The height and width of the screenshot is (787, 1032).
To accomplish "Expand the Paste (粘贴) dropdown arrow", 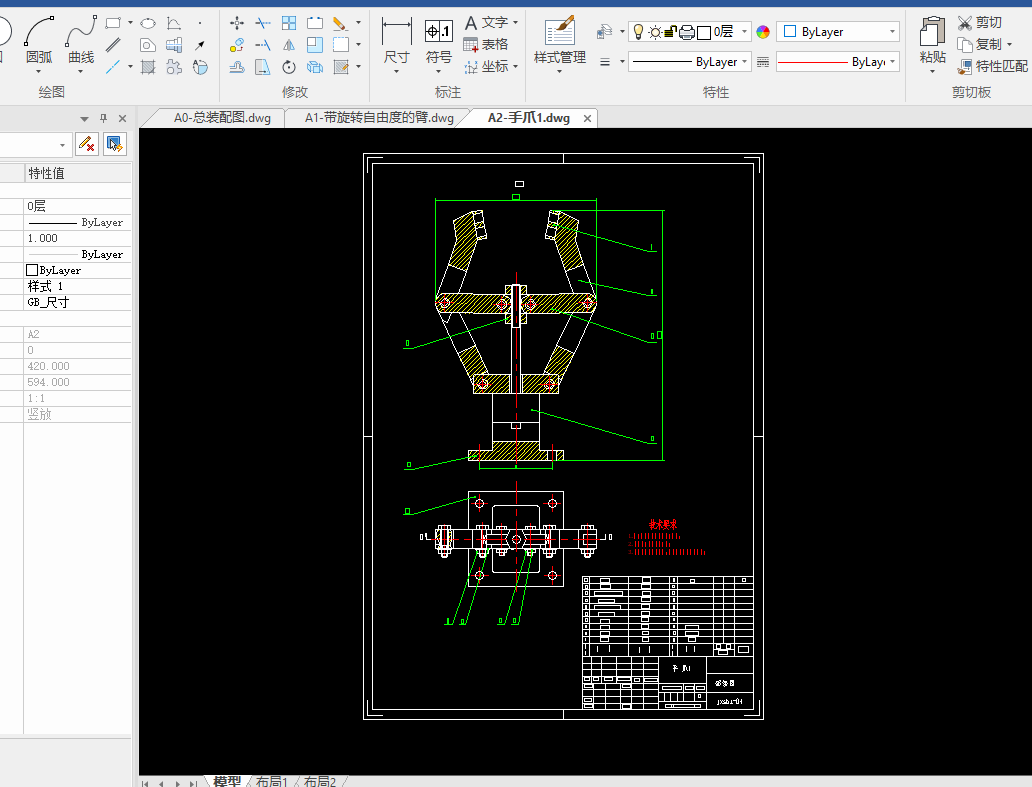I will pos(933,71).
